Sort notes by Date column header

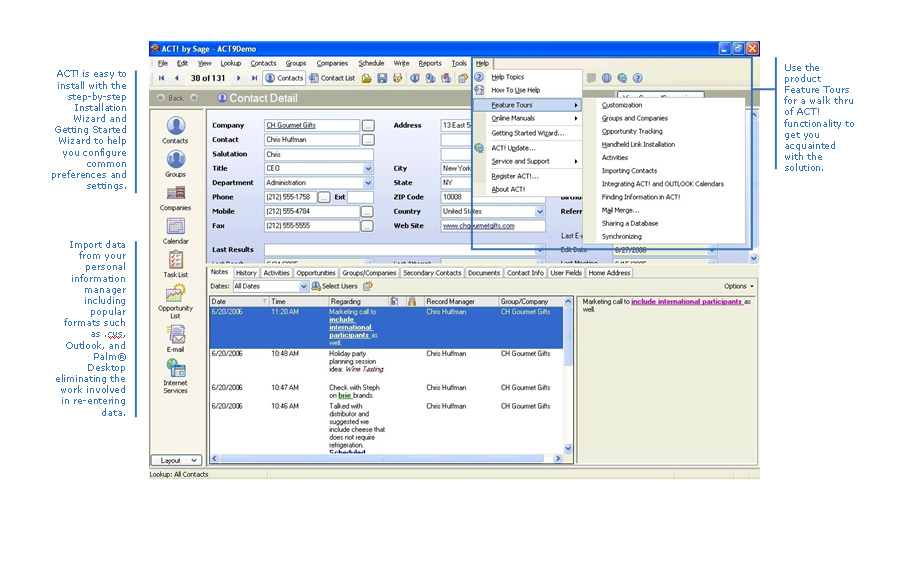(x=239, y=301)
